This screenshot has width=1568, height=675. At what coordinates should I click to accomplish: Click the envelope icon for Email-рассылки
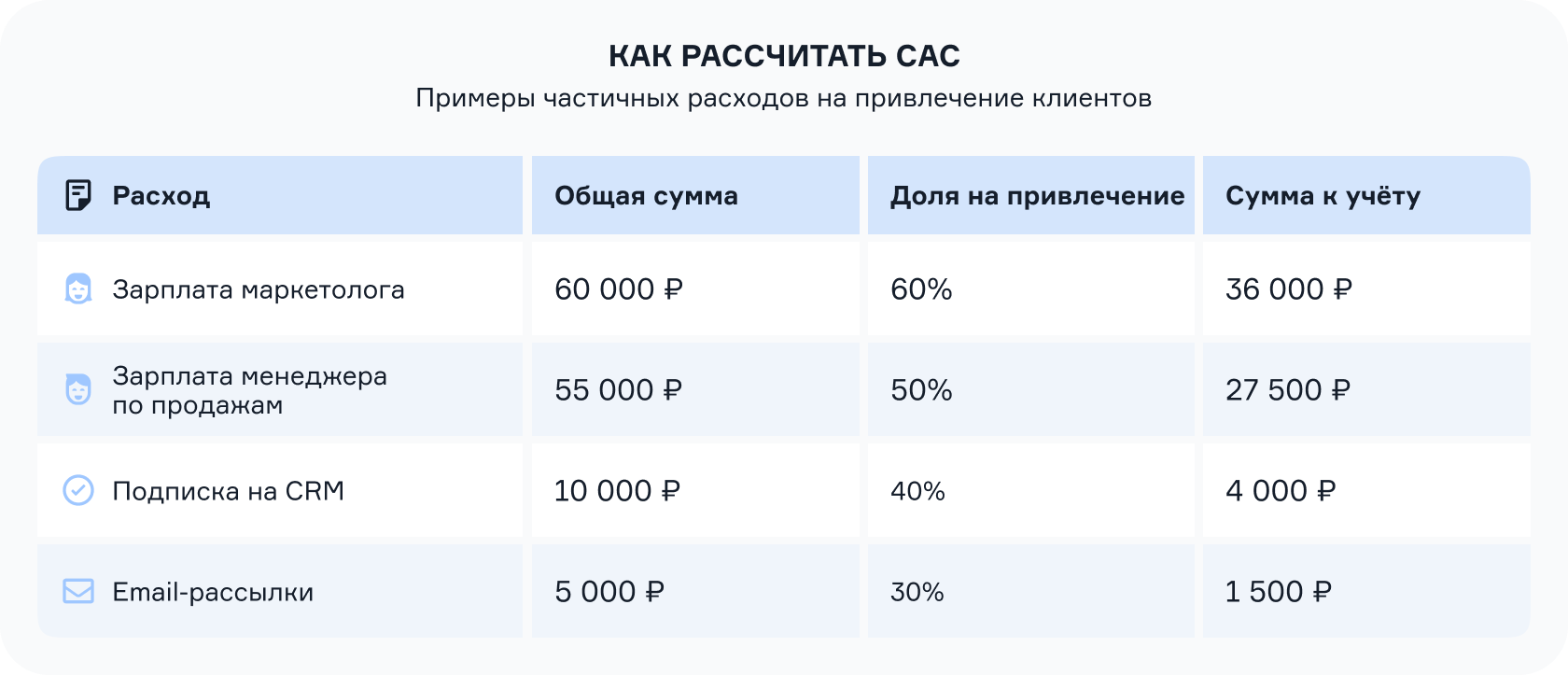point(78,591)
